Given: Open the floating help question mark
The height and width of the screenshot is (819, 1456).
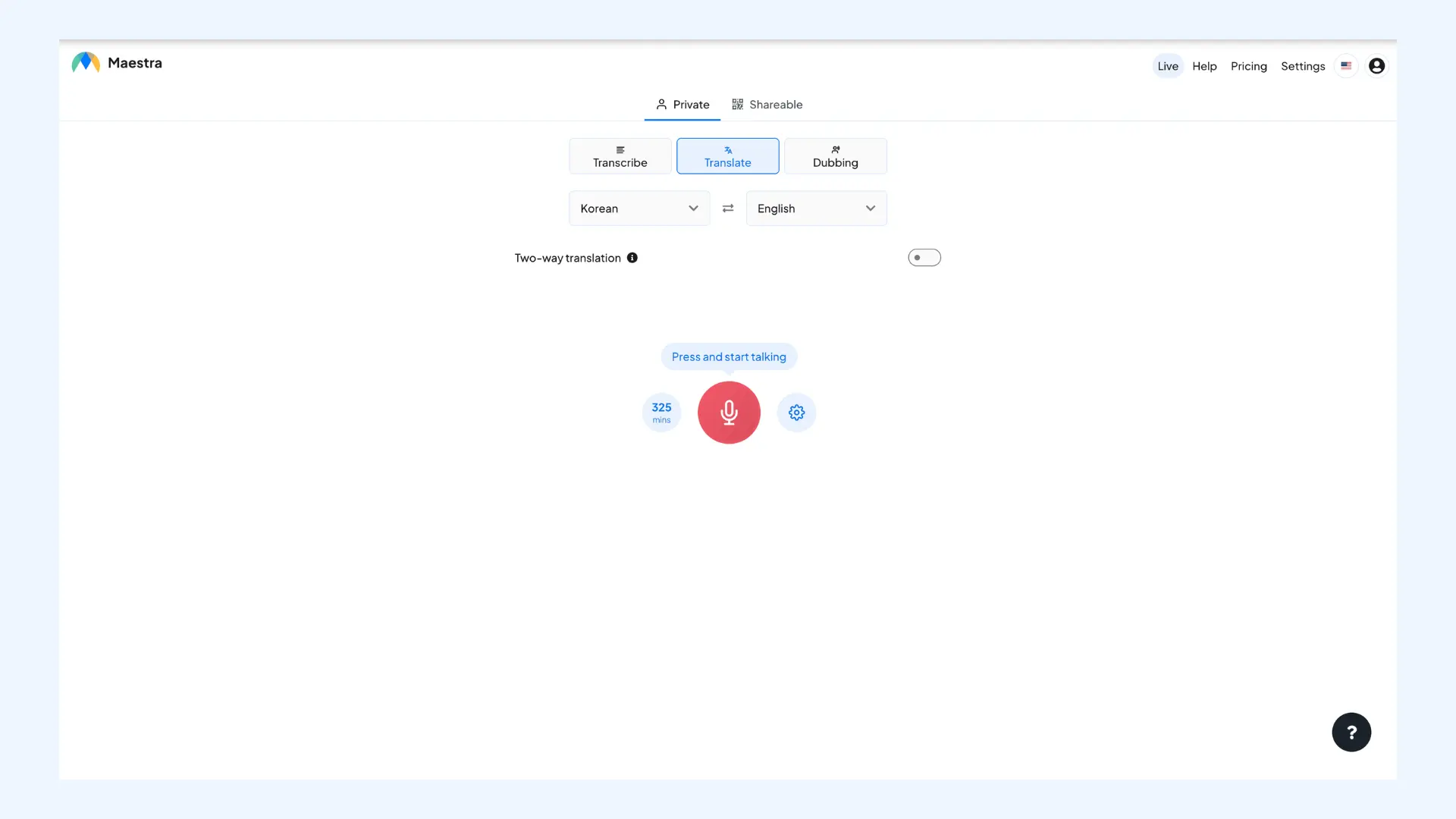Looking at the screenshot, I should point(1352,732).
